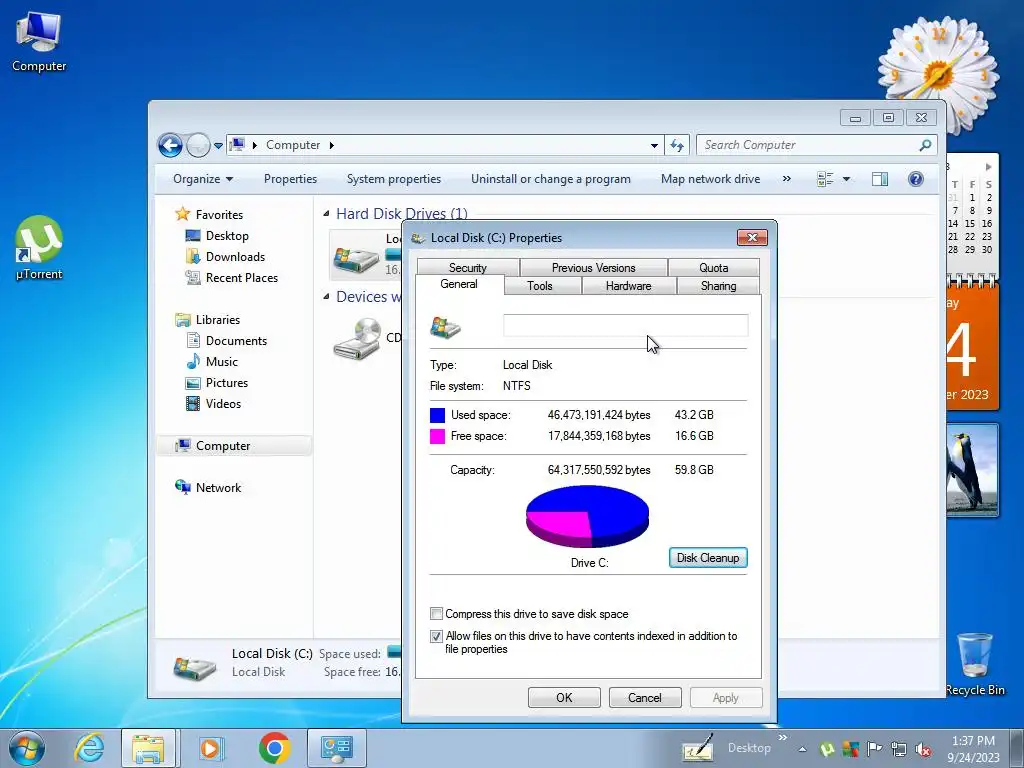Uncheck Allow files to have contents indexed

point(436,636)
